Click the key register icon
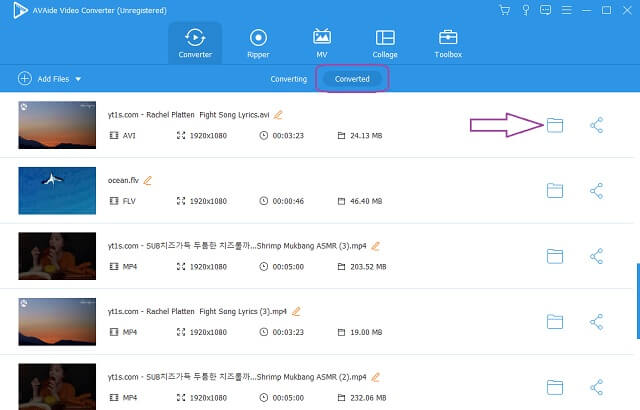640x410 pixels. click(525, 10)
